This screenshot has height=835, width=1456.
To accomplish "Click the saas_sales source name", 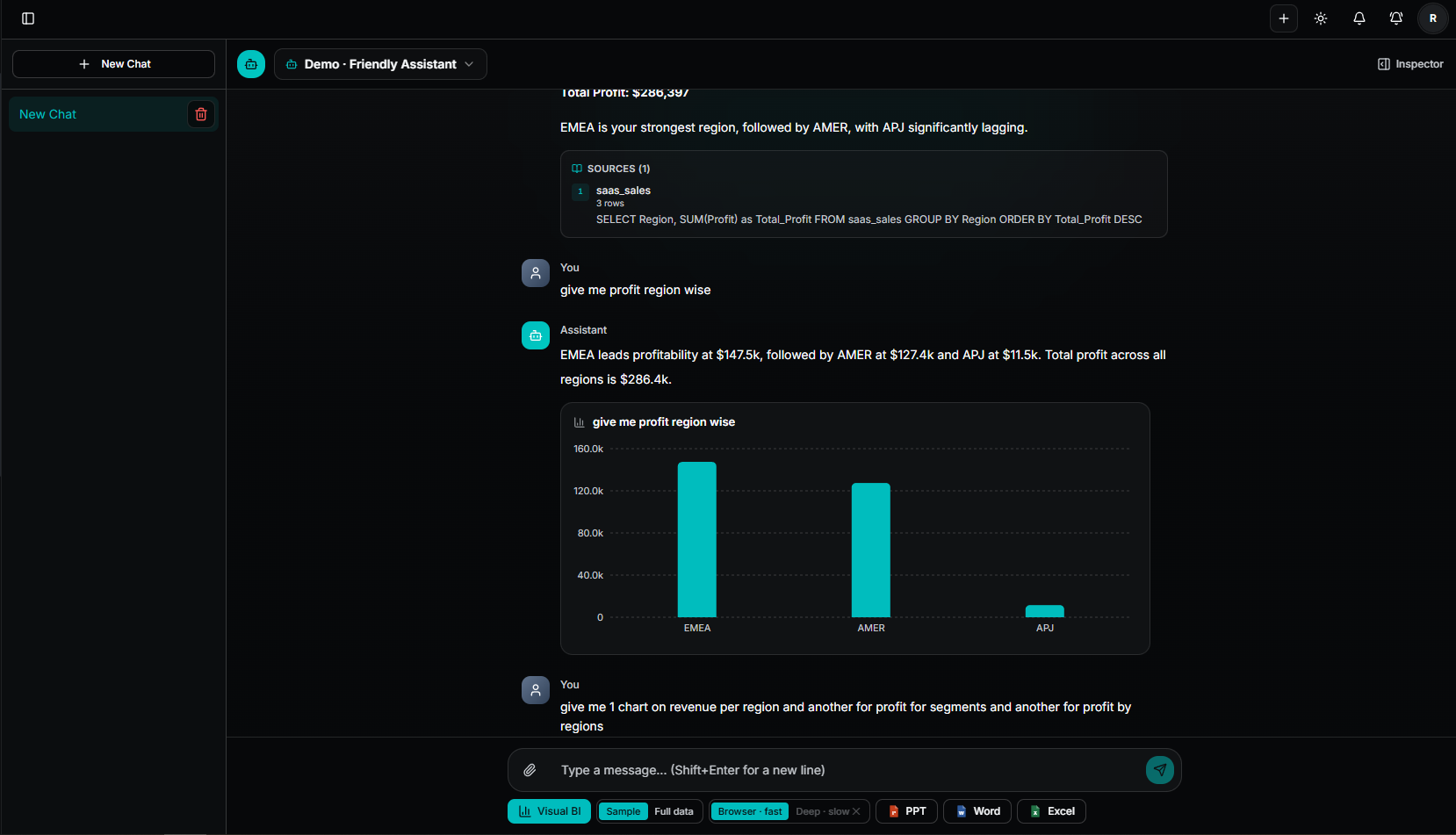I will click(x=623, y=191).
